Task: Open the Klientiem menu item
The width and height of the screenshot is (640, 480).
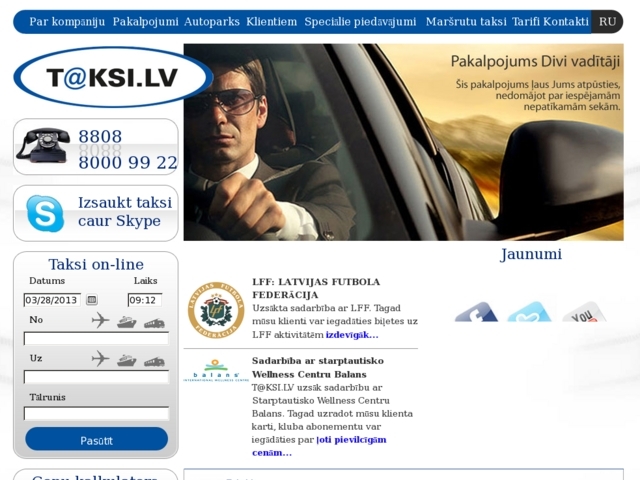Action: coord(271,22)
